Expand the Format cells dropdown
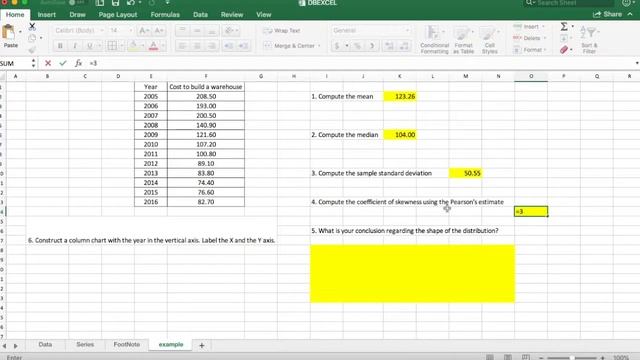The width and height of the screenshot is (640, 360). pyautogui.click(x=545, y=50)
